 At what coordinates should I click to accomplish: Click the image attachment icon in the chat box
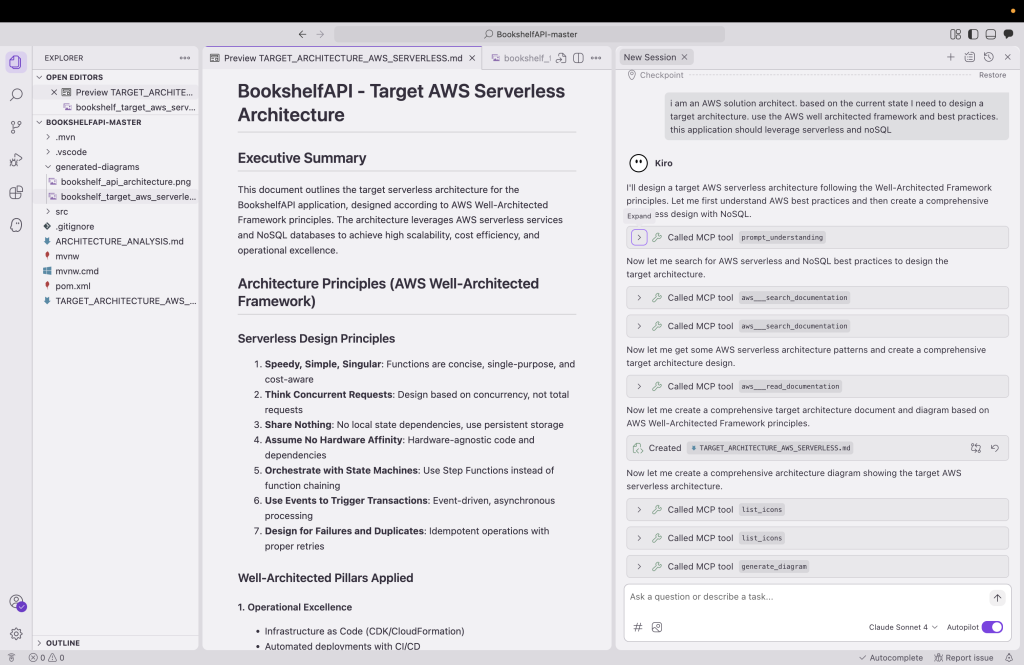(658, 625)
